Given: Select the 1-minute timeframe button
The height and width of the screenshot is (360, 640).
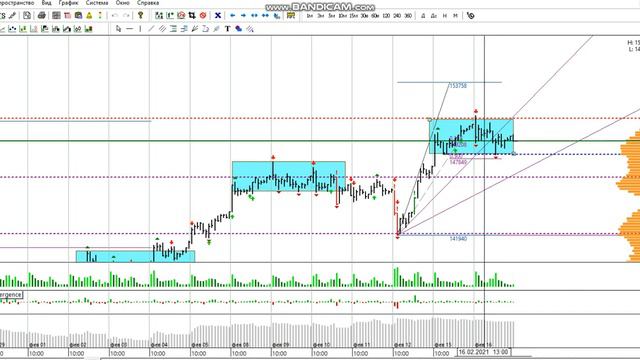Looking at the screenshot, I should point(310,16).
